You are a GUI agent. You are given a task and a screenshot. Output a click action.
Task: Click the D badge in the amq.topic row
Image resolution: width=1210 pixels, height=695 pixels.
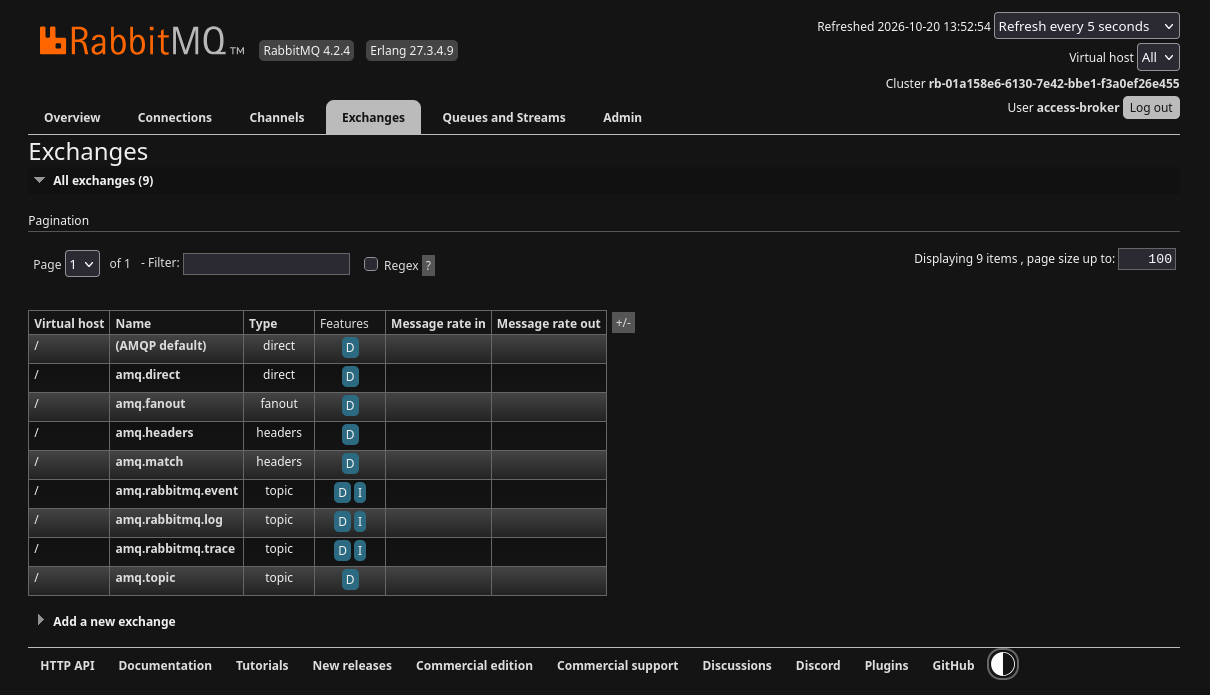350,580
